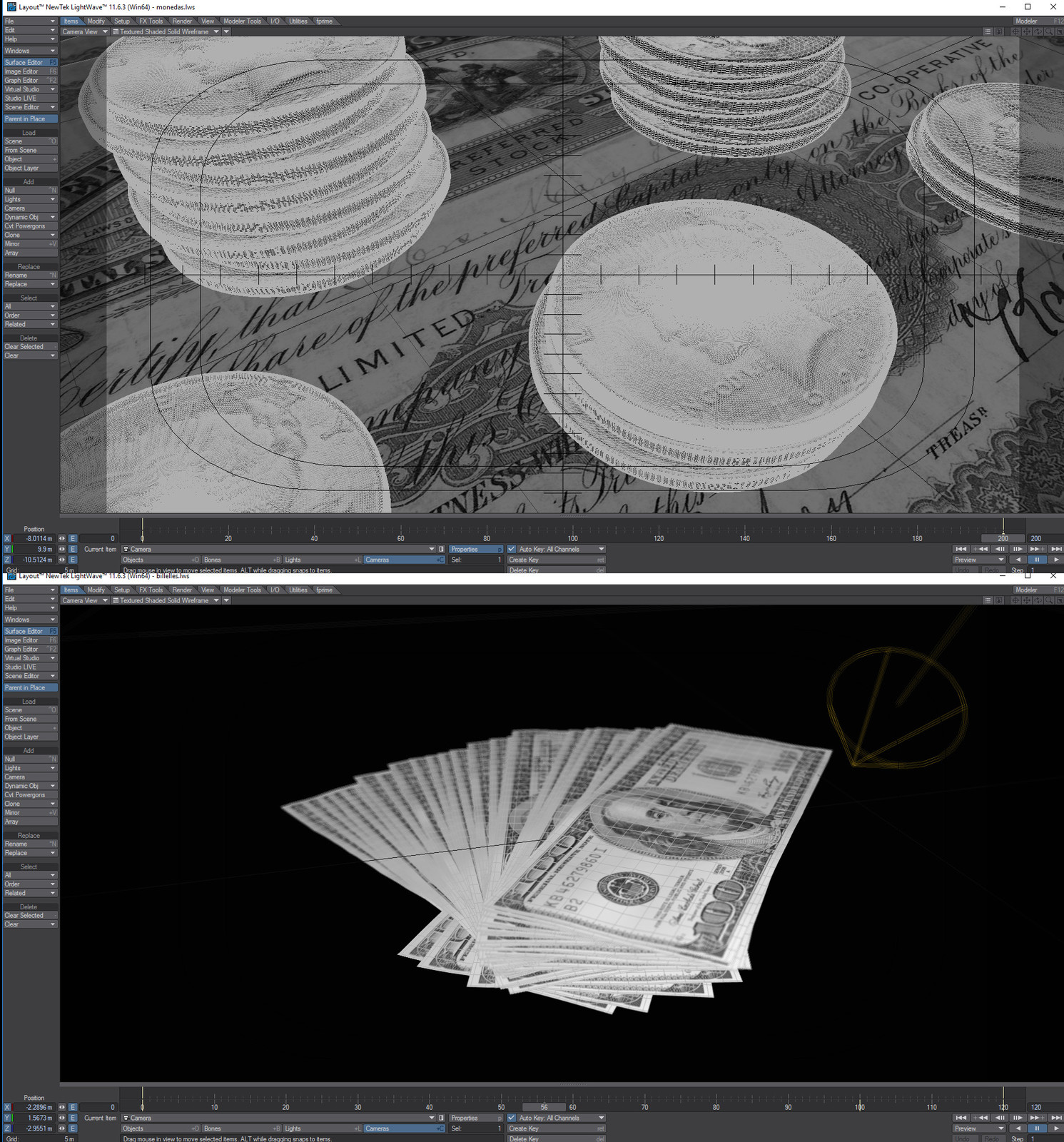Step back one frame in monedas.lws window
This screenshot has width=1064, height=1142.
coord(1000,549)
